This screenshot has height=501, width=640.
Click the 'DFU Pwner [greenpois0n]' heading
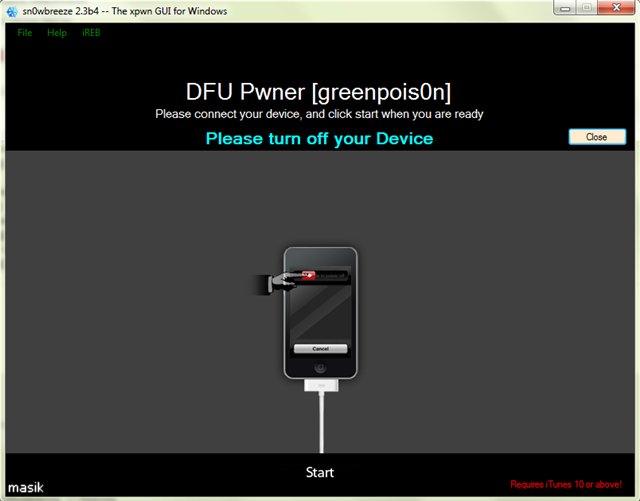pos(318,91)
